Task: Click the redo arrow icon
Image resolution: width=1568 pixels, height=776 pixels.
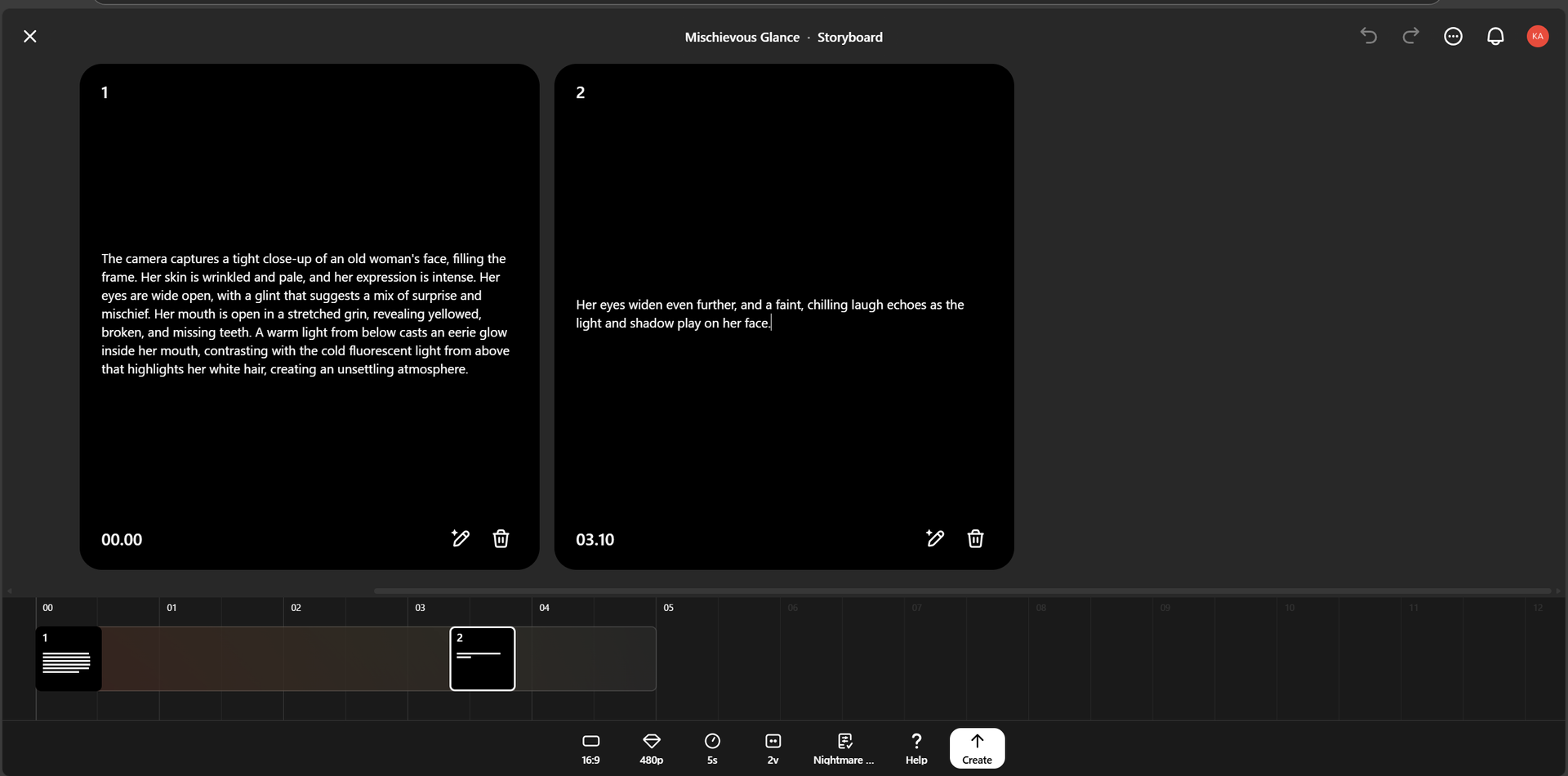Action: click(x=1410, y=36)
